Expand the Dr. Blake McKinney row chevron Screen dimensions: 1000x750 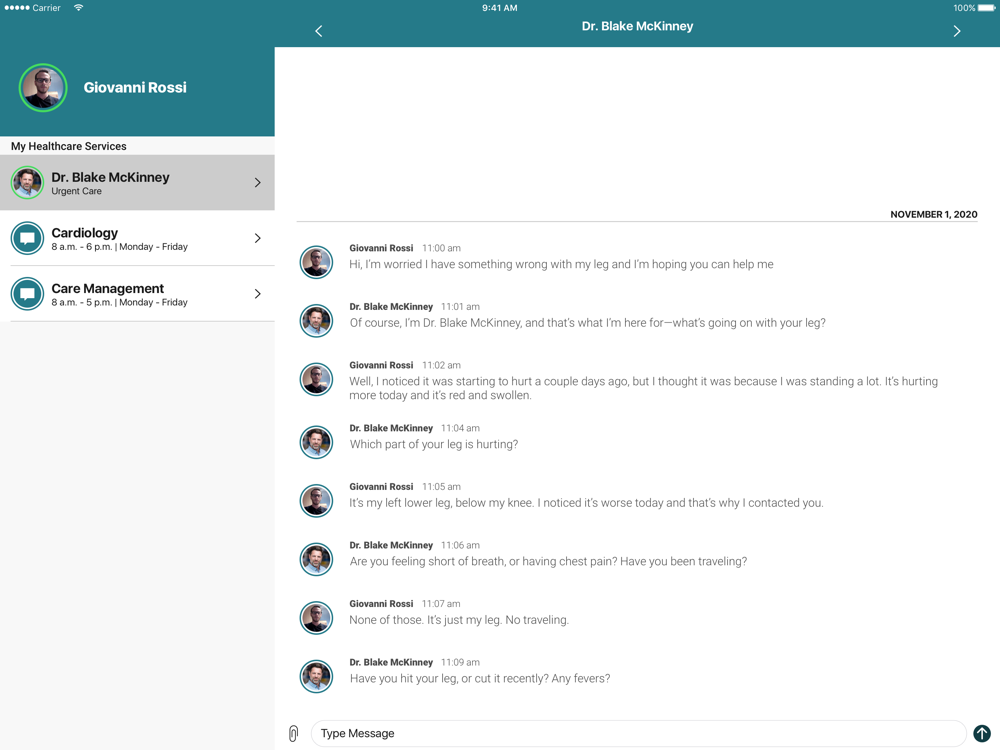pyautogui.click(x=258, y=182)
